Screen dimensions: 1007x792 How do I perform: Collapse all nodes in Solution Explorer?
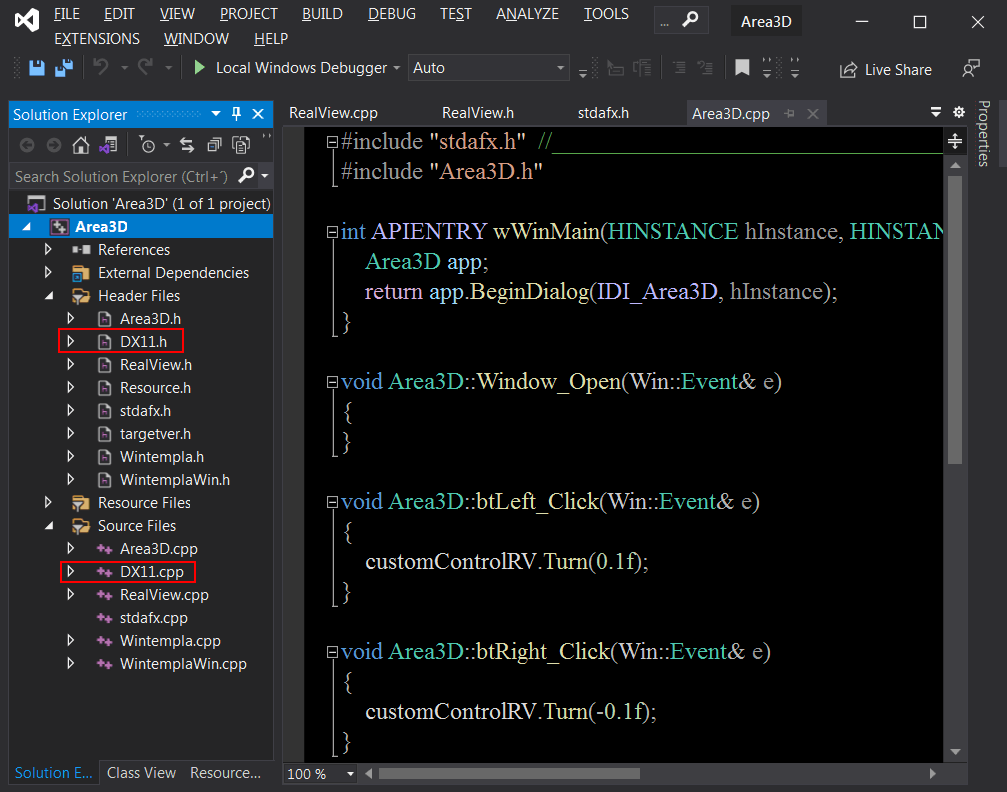coord(214,145)
